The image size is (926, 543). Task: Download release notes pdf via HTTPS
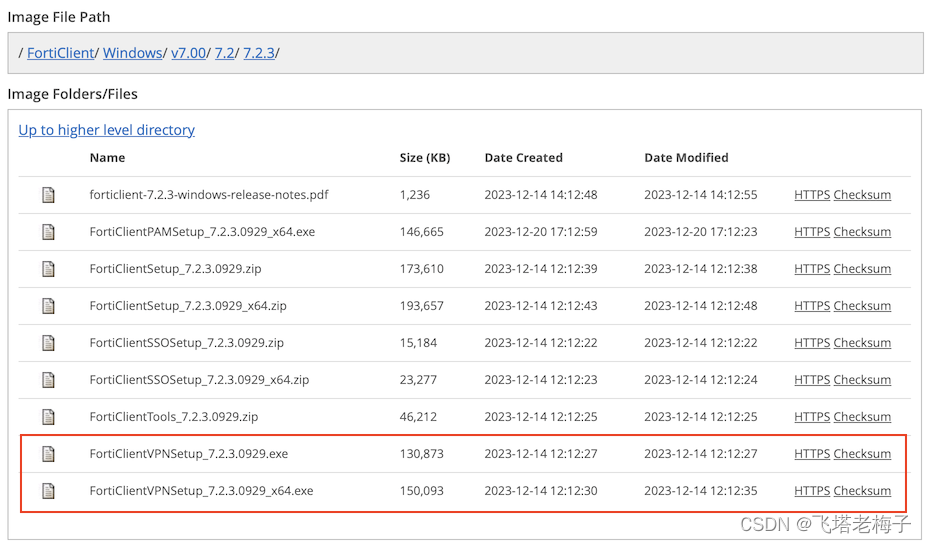pyautogui.click(x=812, y=195)
